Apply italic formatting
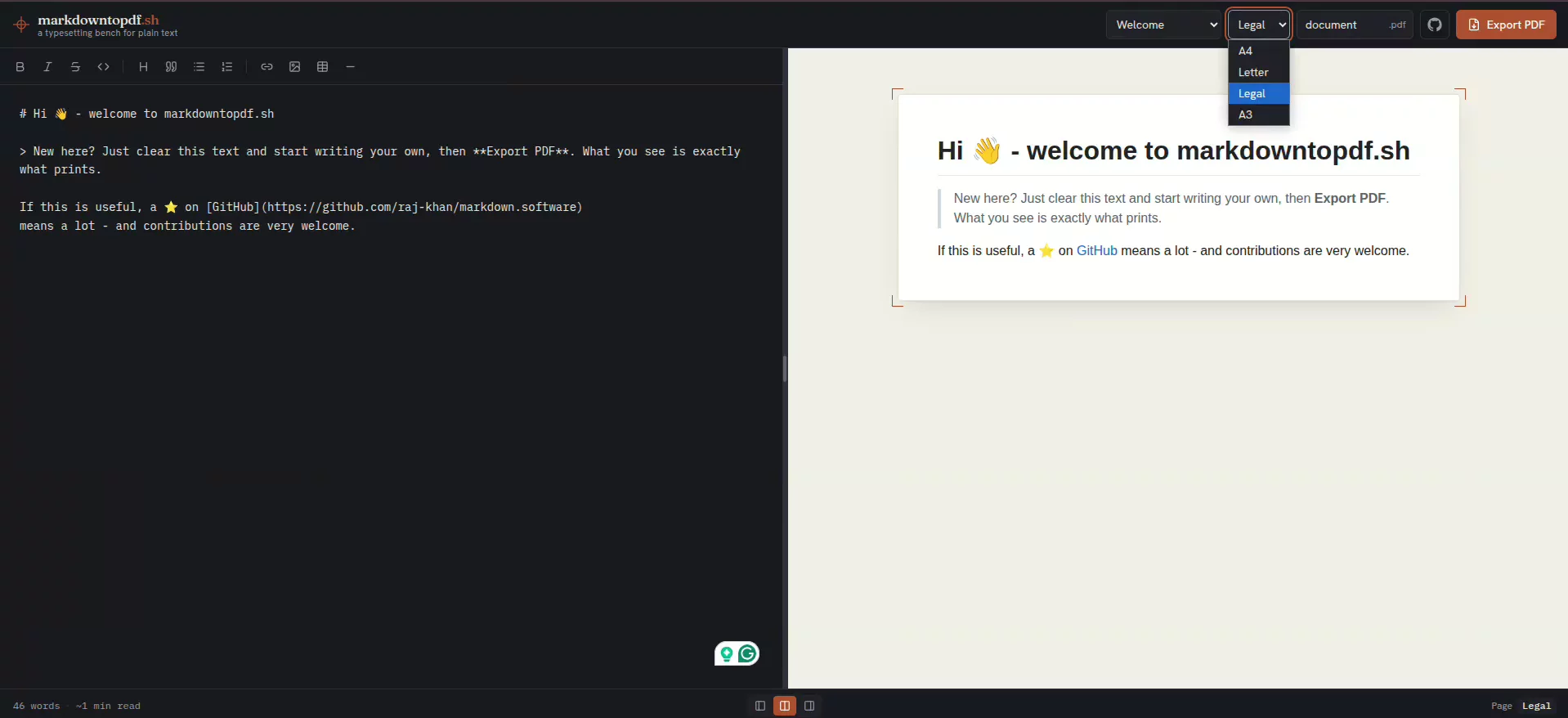 (x=47, y=67)
